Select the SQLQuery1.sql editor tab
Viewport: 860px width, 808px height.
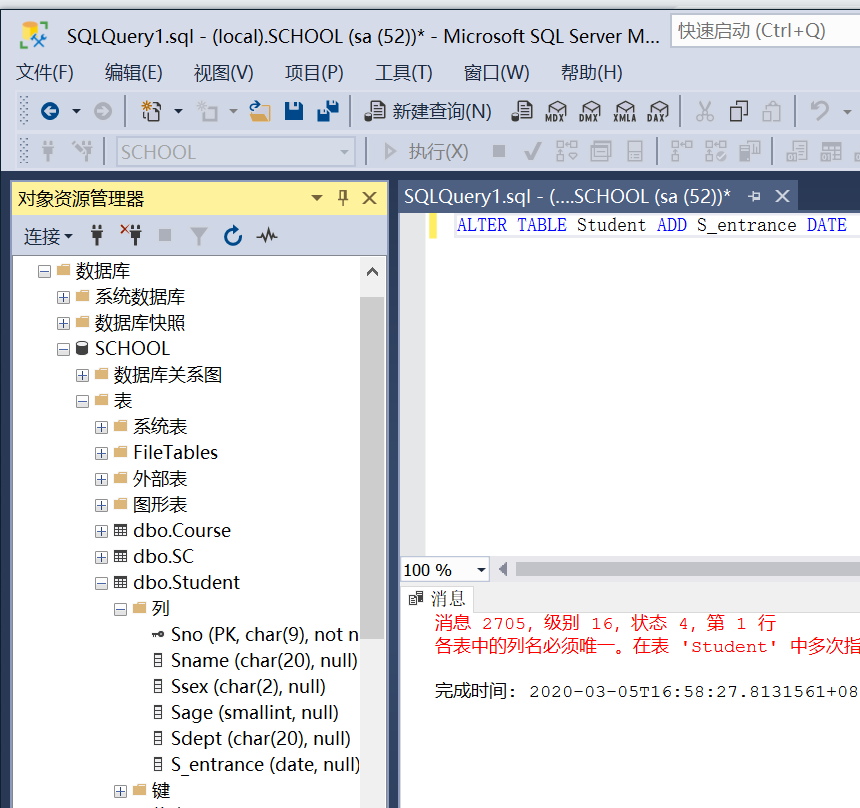[567, 196]
